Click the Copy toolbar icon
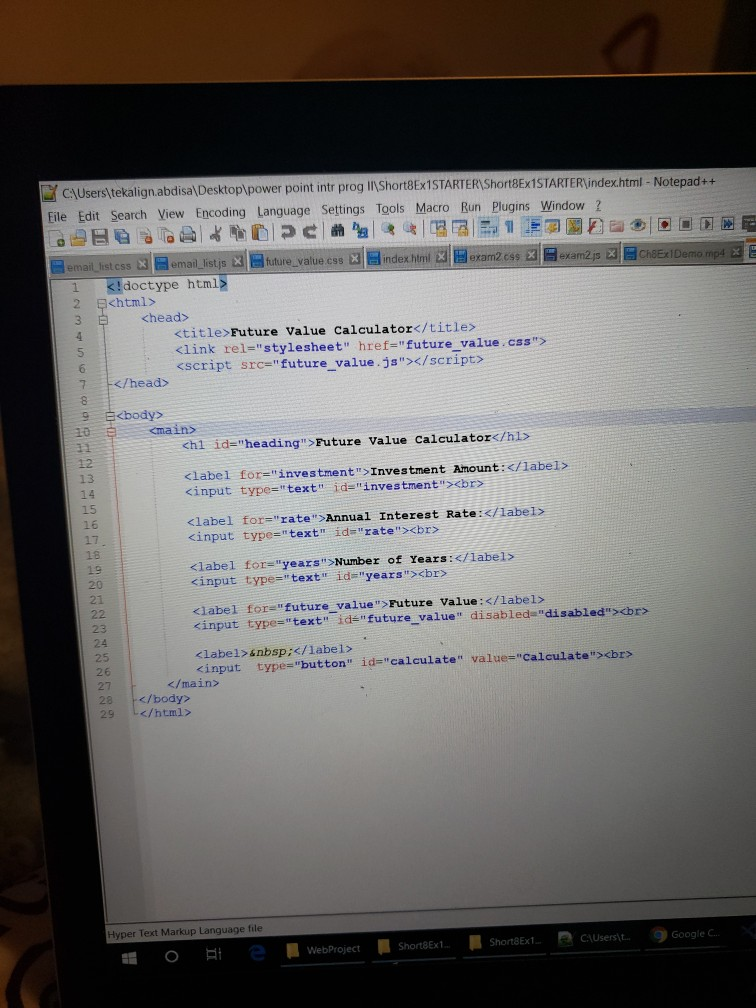Viewport: 756px width, 1008px height. point(238,233)
